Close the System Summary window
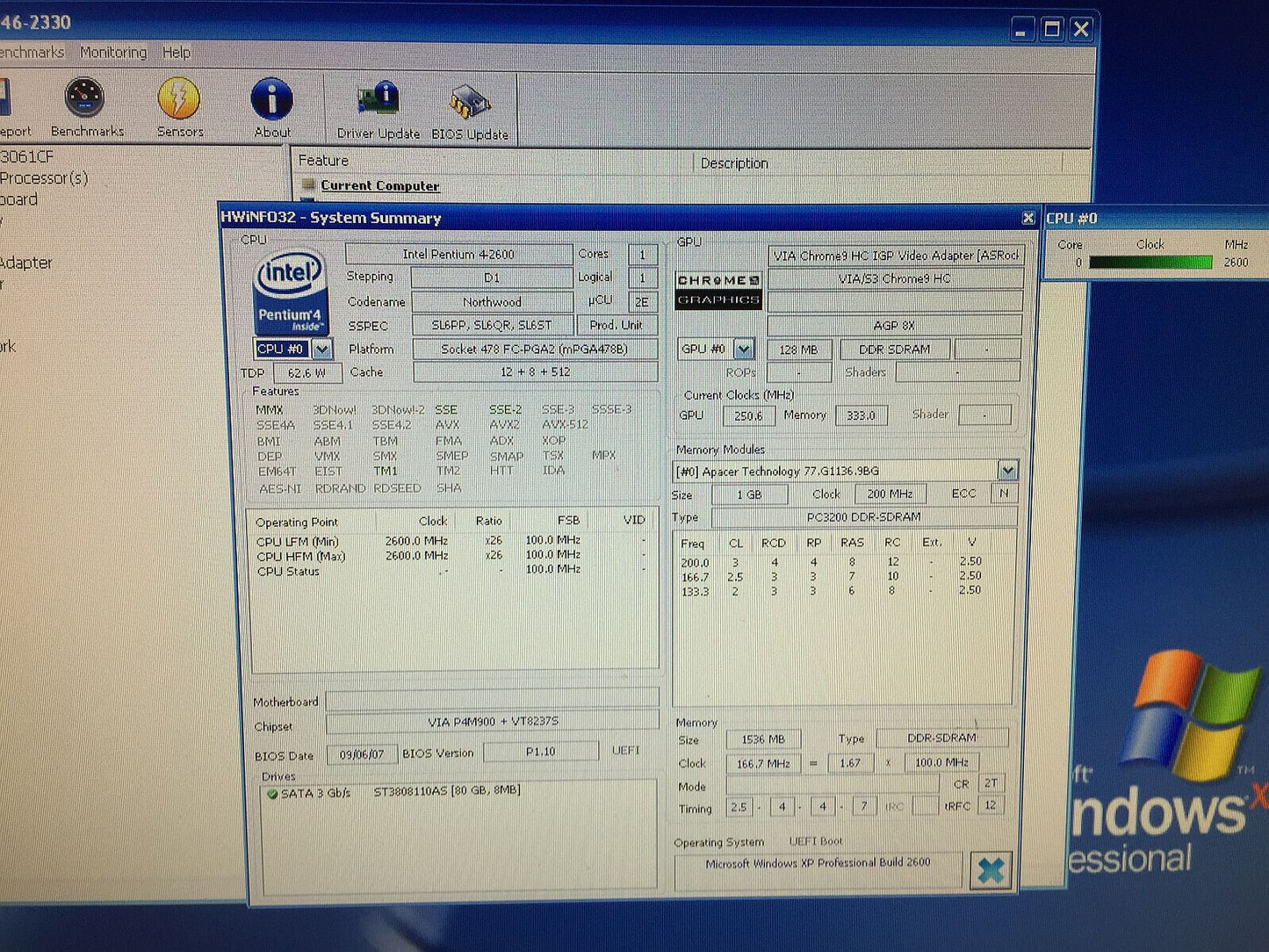Screen dimensions: 1269x952 [1027, 218]
